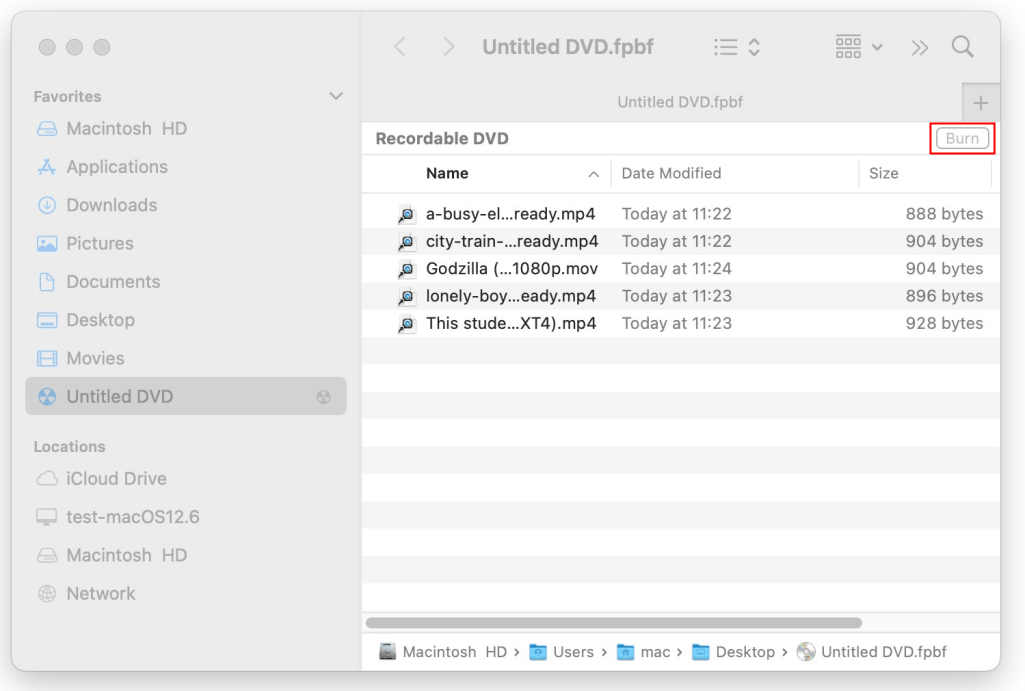Show more toolbar items double chevron
Viewport: 1025px width, 691px height.
(919, 47)
